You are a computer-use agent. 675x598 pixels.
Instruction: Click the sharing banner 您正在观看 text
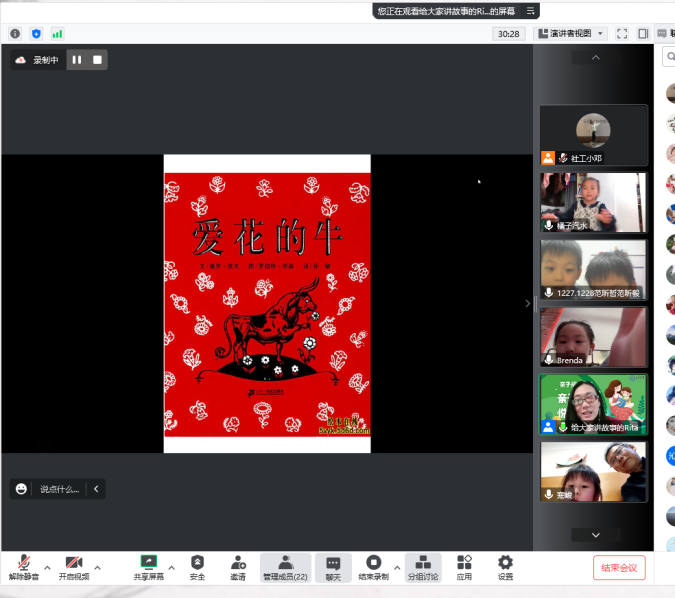click(x=446, y=11)
